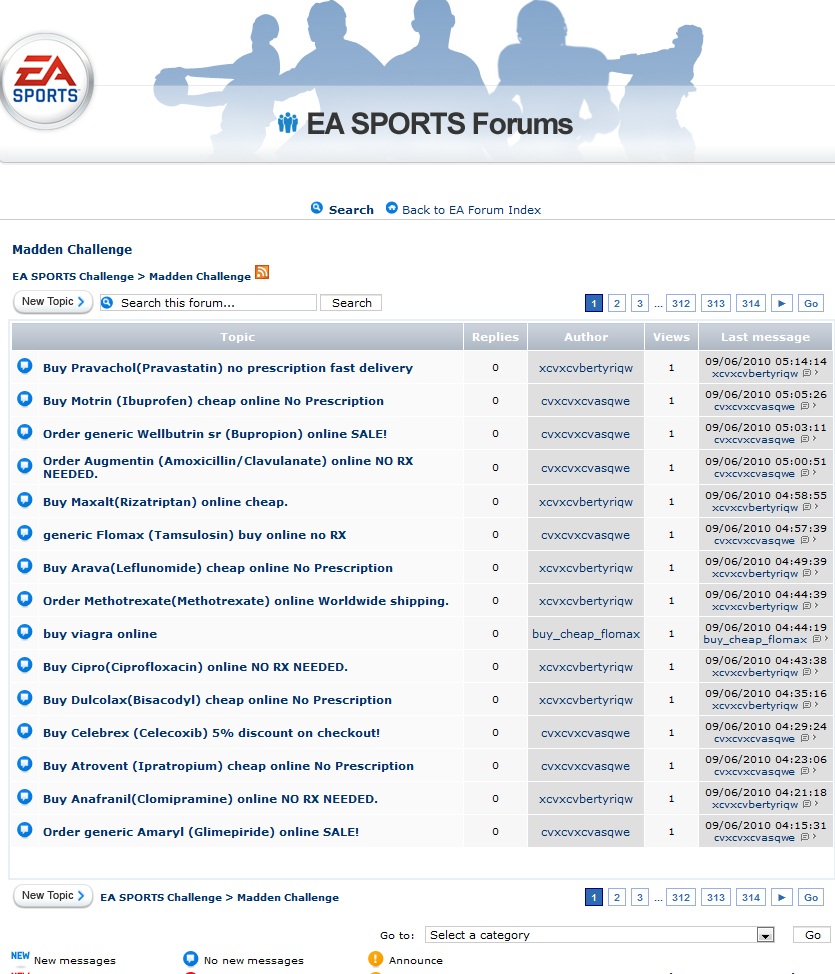Screen dimensions: 835x974
Task: Open the Search link in the header
Action: click(x=351, y=210)
